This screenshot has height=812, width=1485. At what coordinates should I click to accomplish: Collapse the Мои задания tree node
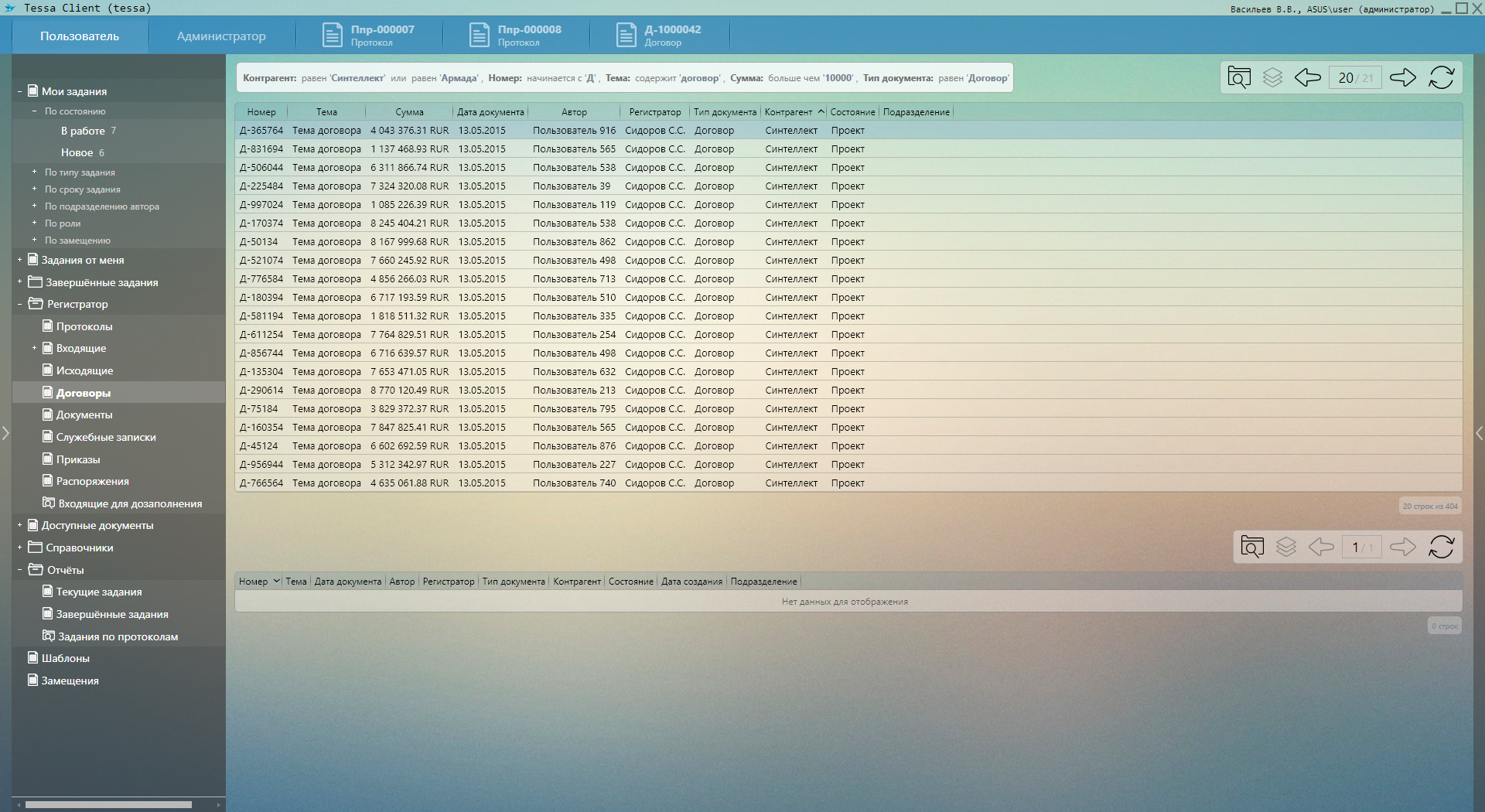click(x=19, y=91)
